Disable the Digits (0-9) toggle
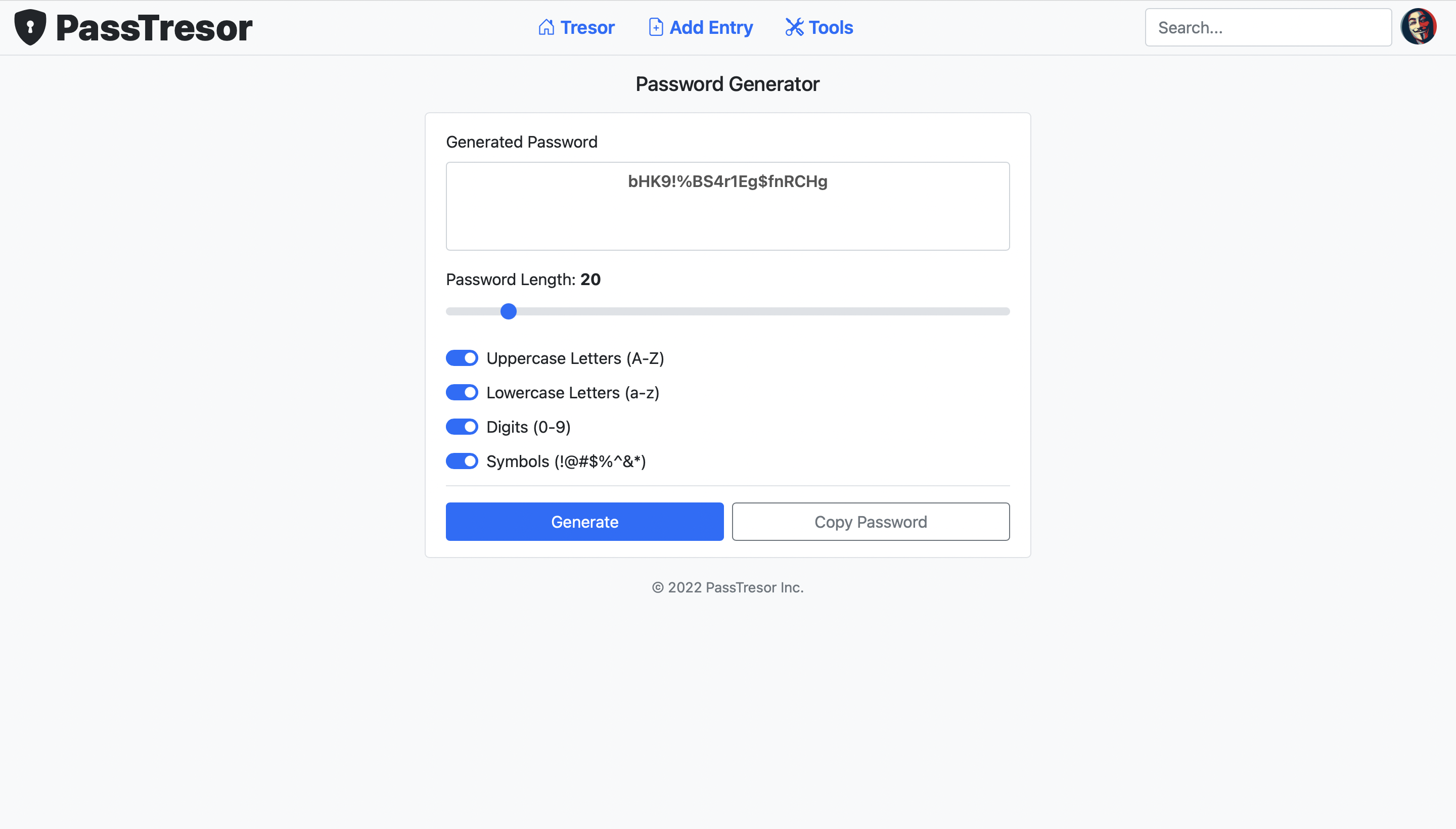 coord(462,427)
